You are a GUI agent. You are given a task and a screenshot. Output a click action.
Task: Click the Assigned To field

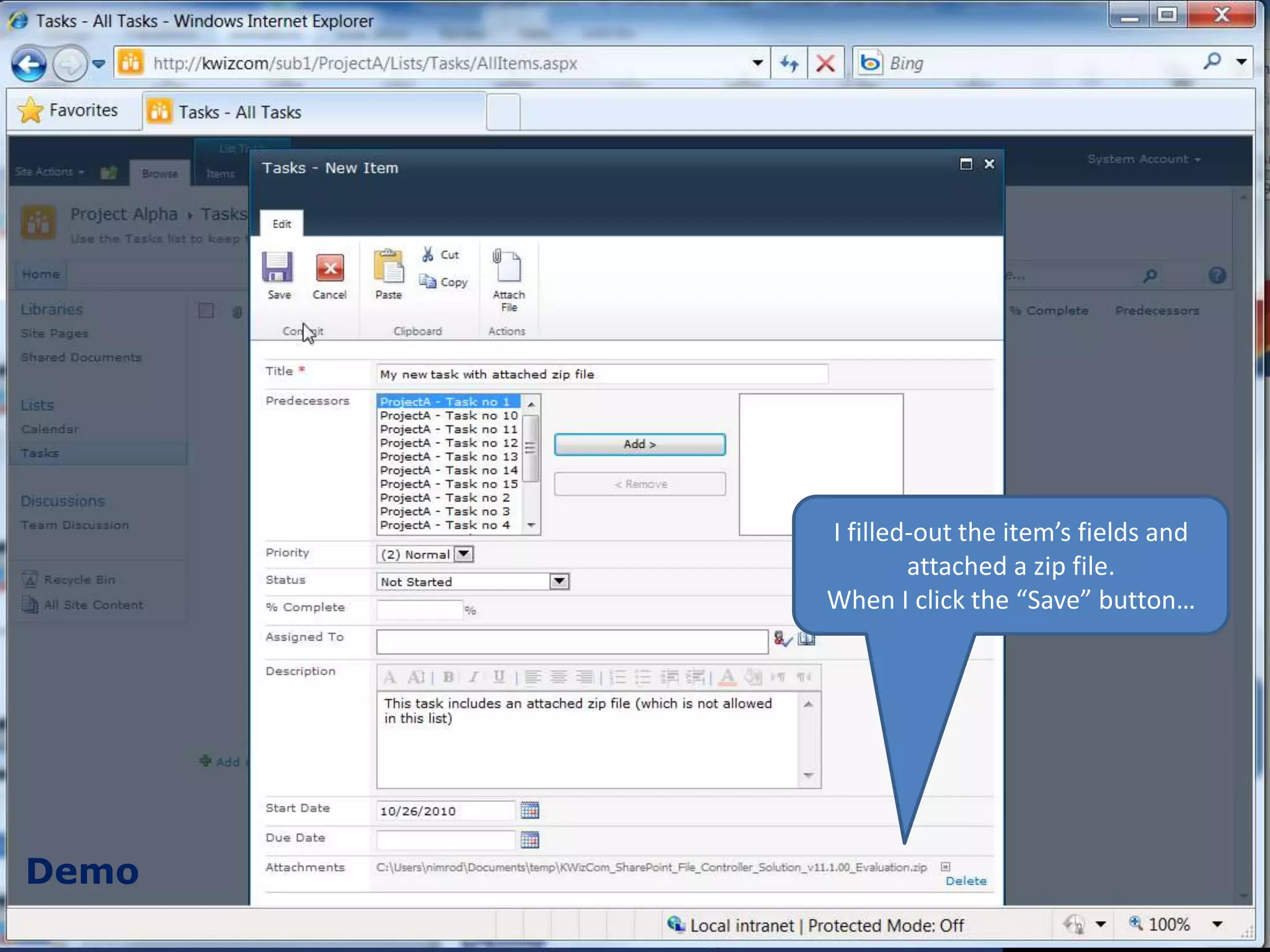point(572,641)
